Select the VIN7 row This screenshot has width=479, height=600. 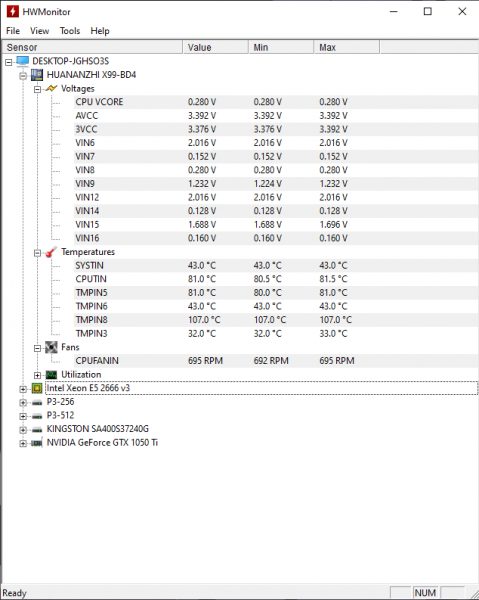pos(275,156)
